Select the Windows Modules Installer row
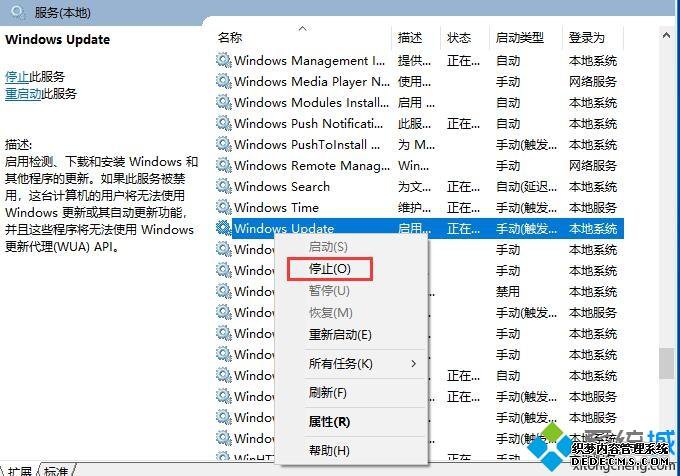The image size is (680, 476). point(420,102)
